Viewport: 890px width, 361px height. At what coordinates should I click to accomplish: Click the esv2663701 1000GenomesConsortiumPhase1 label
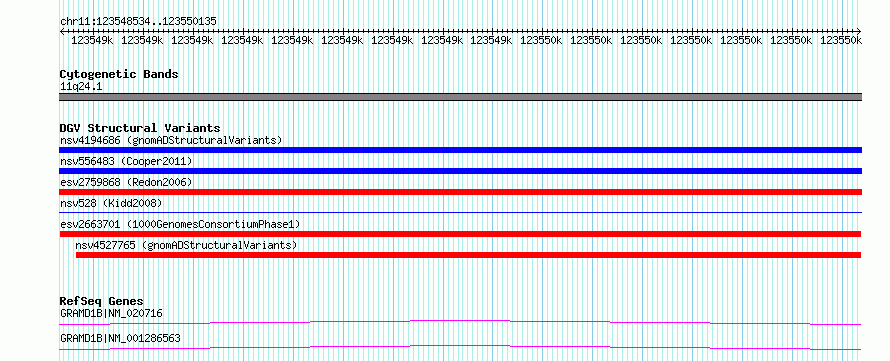point(180,224)
